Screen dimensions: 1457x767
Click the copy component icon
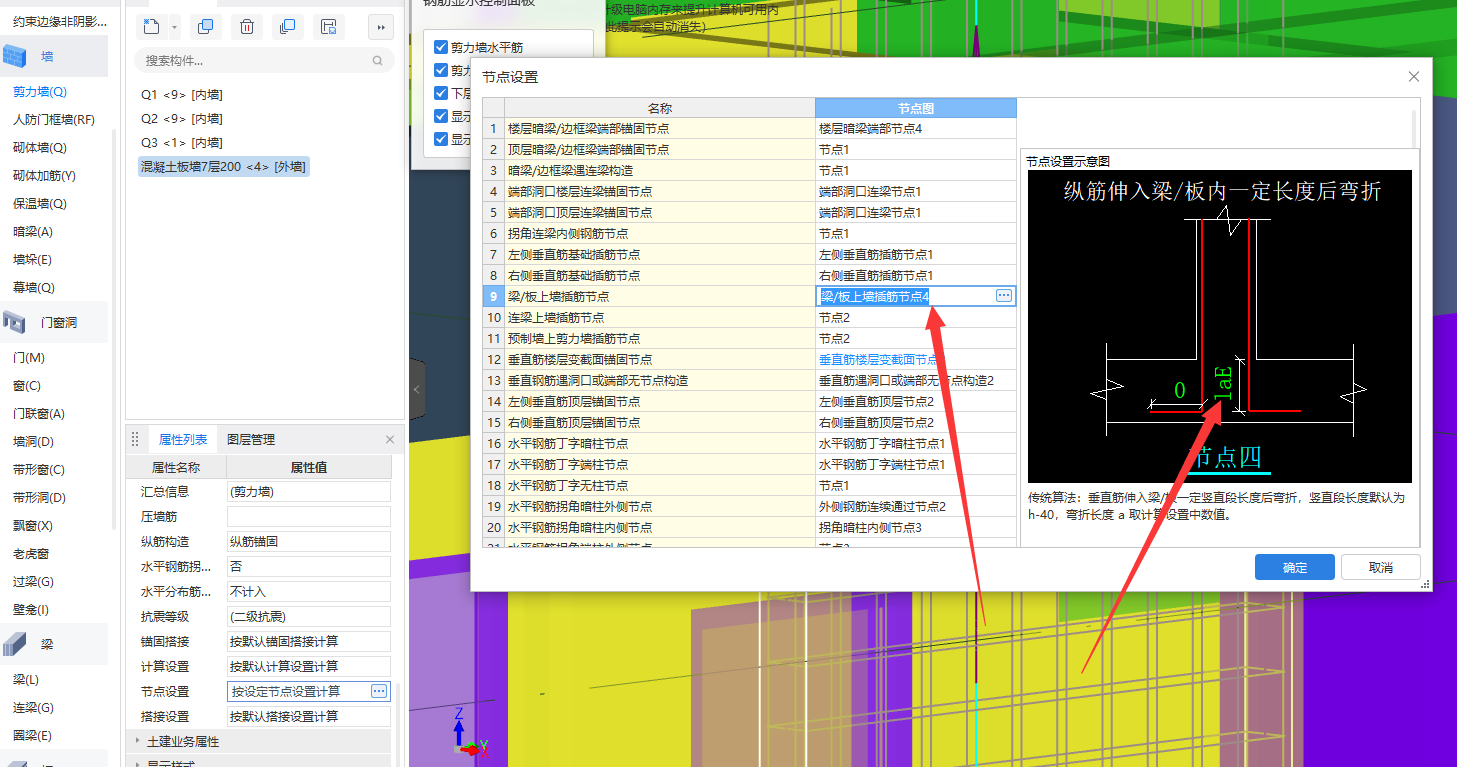point(205,27)
